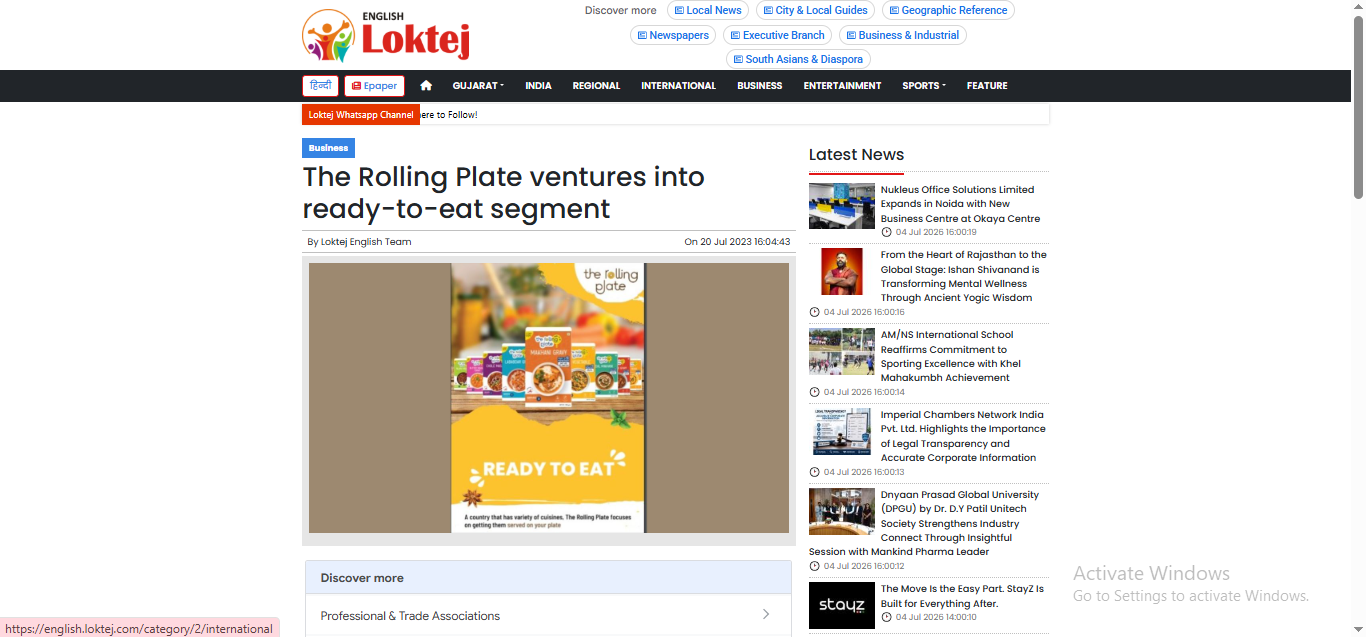The image size is (1366, 637).
Task: Open Geographic Reference tag
Action: click(x=948, y=10)
